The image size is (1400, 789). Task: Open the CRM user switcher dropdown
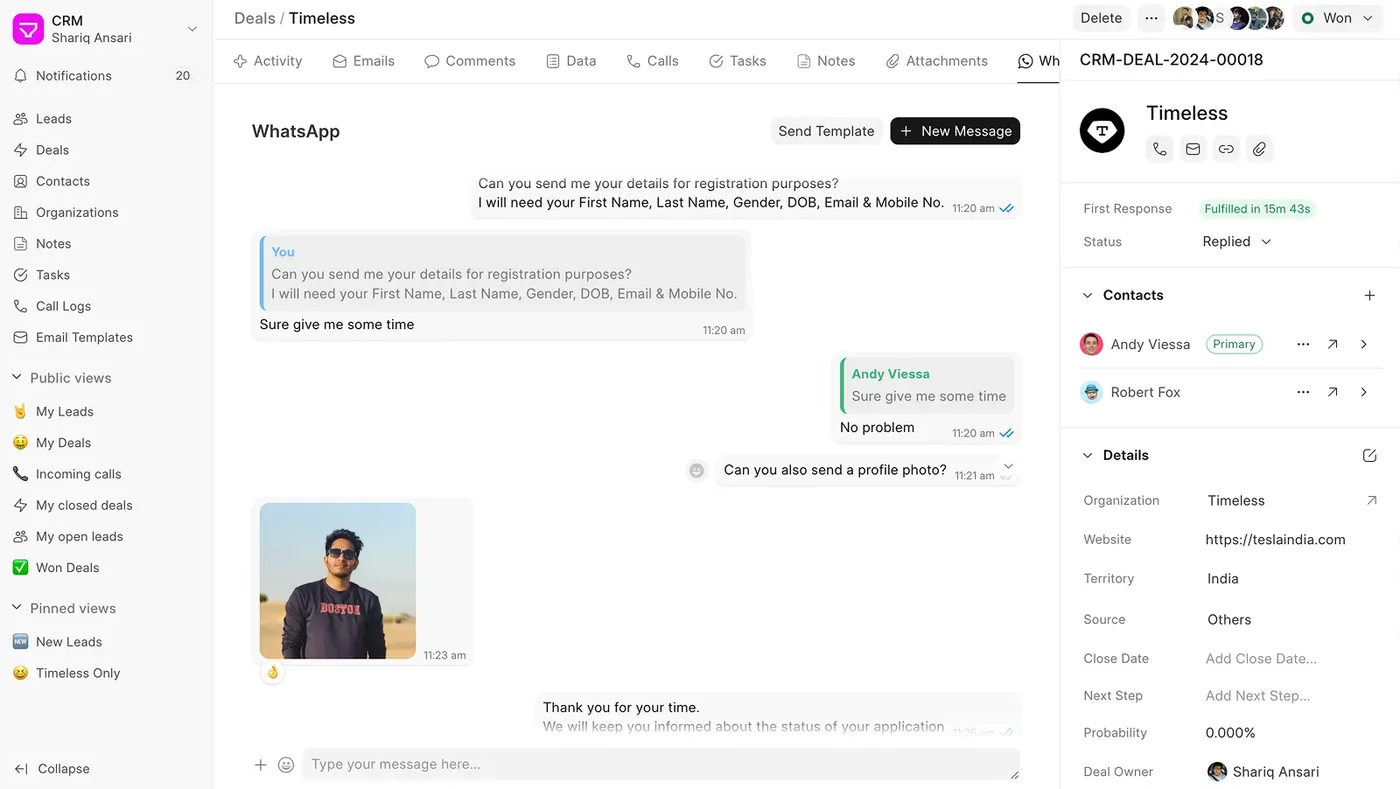coord(106,29)
